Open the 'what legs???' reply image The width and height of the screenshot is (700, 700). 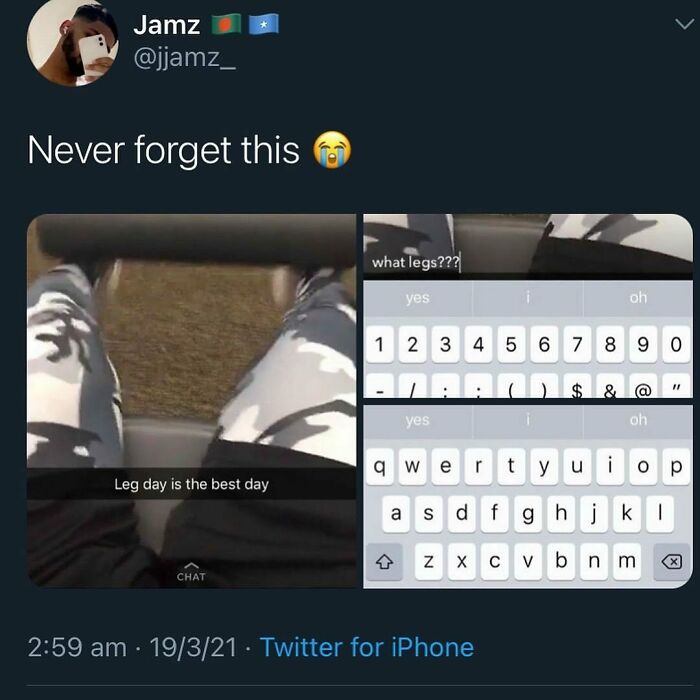[528, 306]
